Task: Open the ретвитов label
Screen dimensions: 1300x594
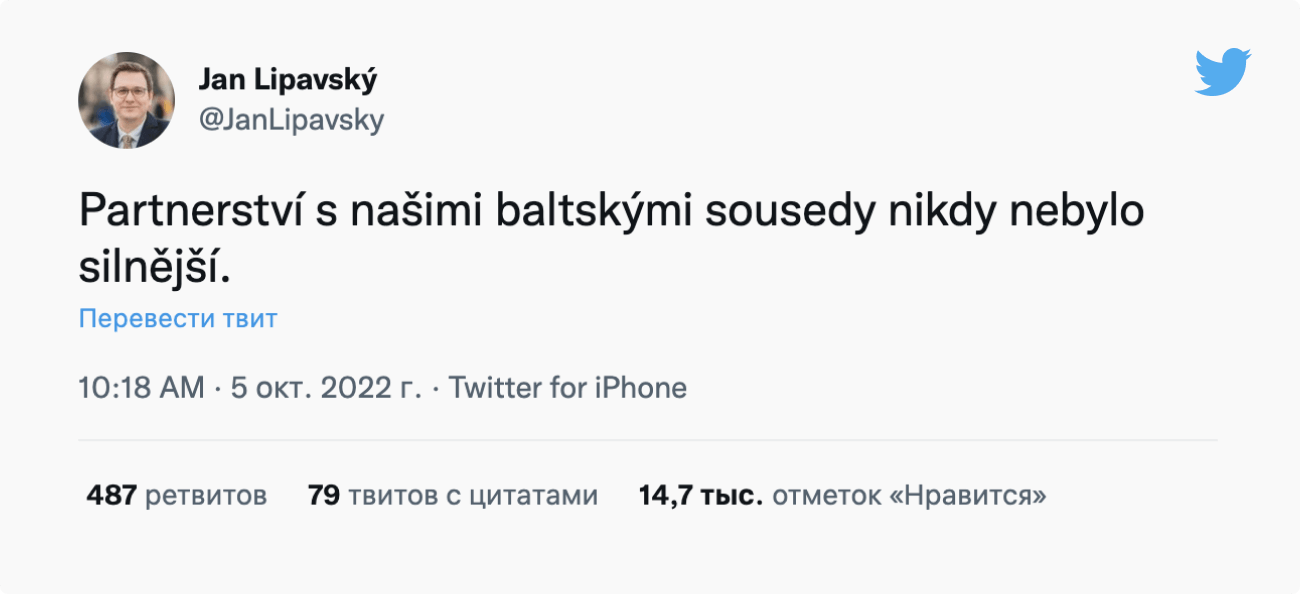Action: coord(206,495)
